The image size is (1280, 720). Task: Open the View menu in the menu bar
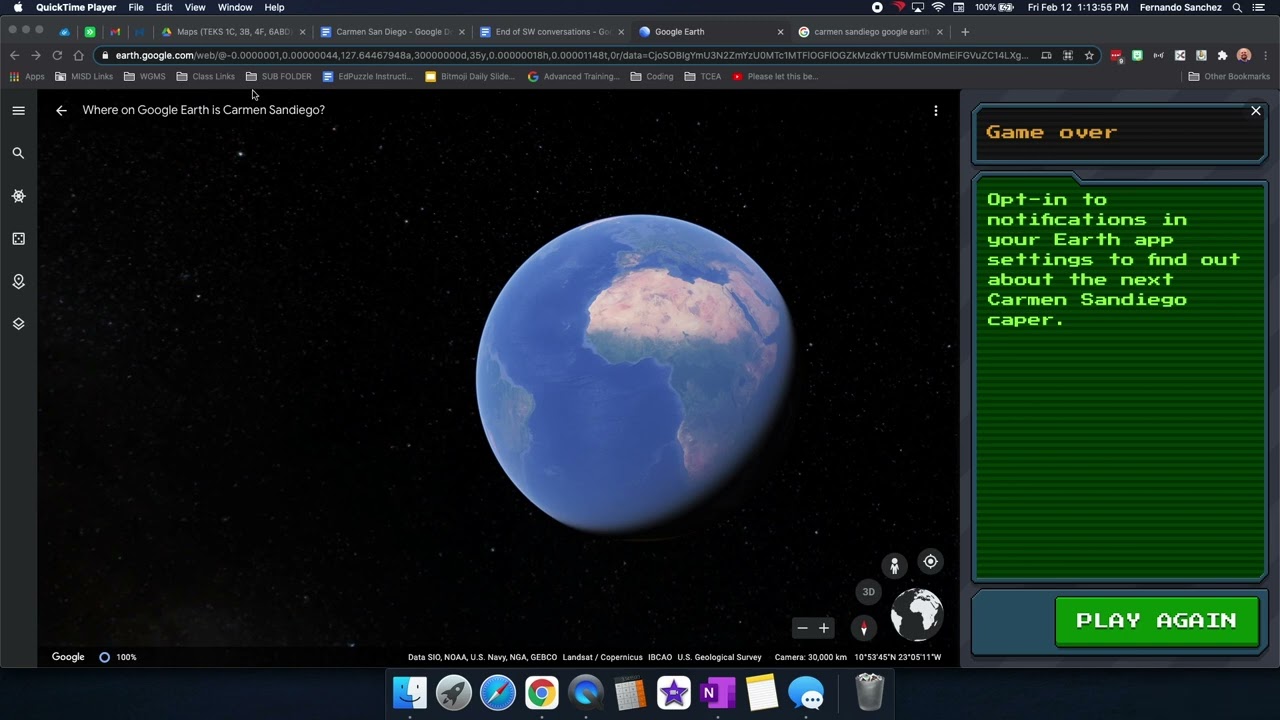tap(195, 8)
